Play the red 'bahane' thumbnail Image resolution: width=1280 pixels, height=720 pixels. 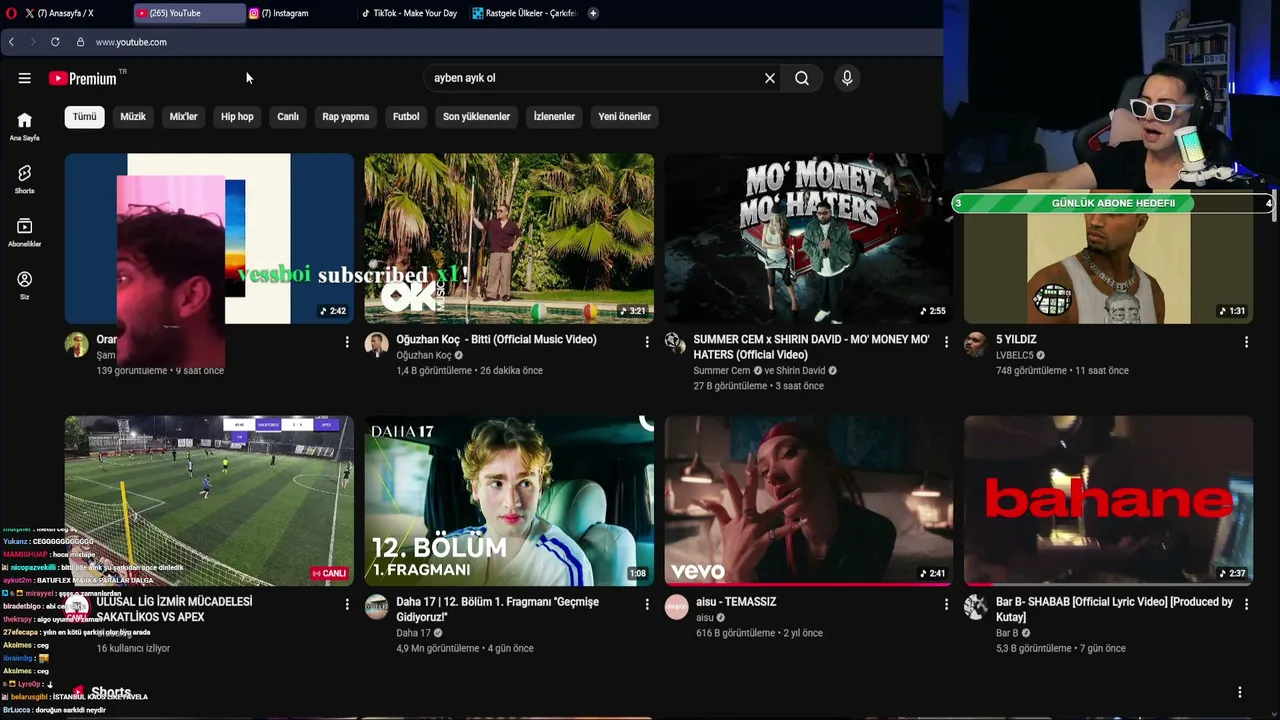[1108, 501]
